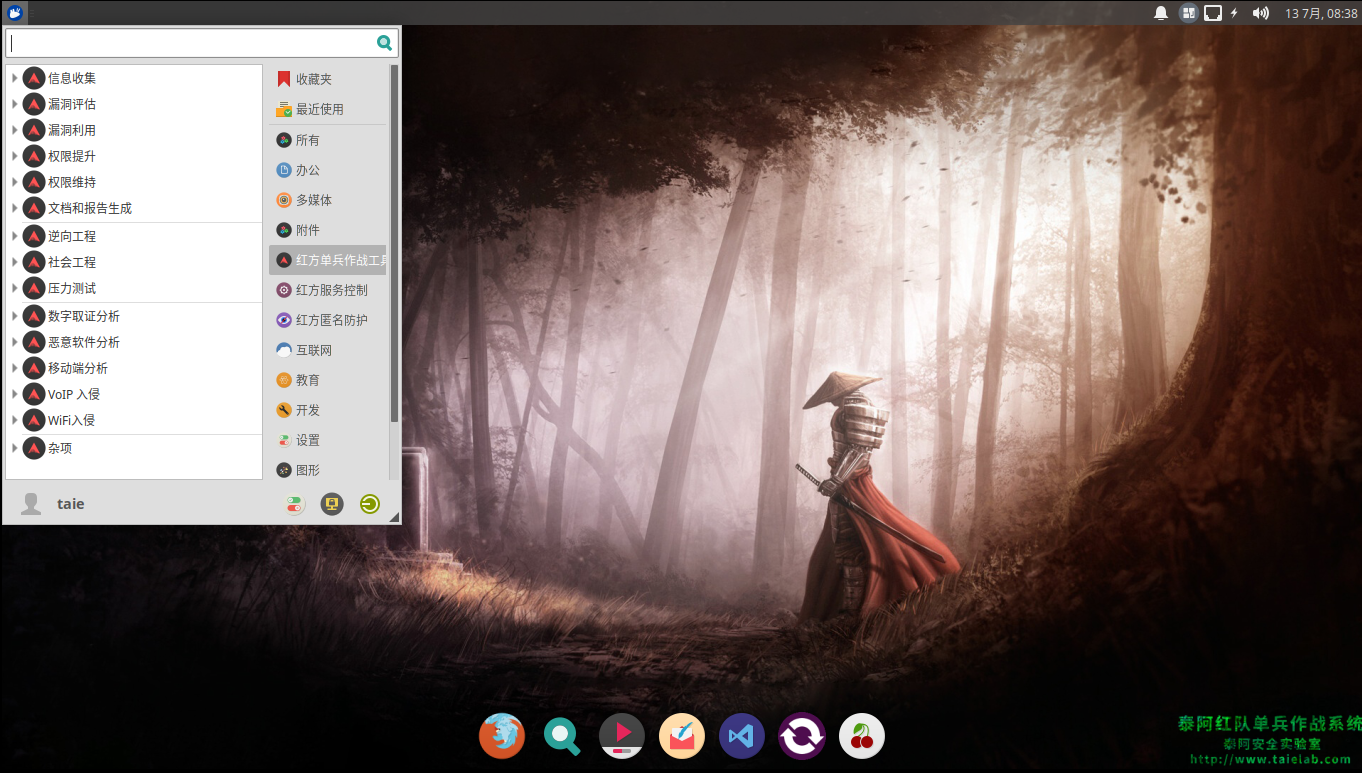Image resolution: width=1362 pixels, height=773 pixels.
Task: Click the 办公 category icon
Action: tap(284, 170)
